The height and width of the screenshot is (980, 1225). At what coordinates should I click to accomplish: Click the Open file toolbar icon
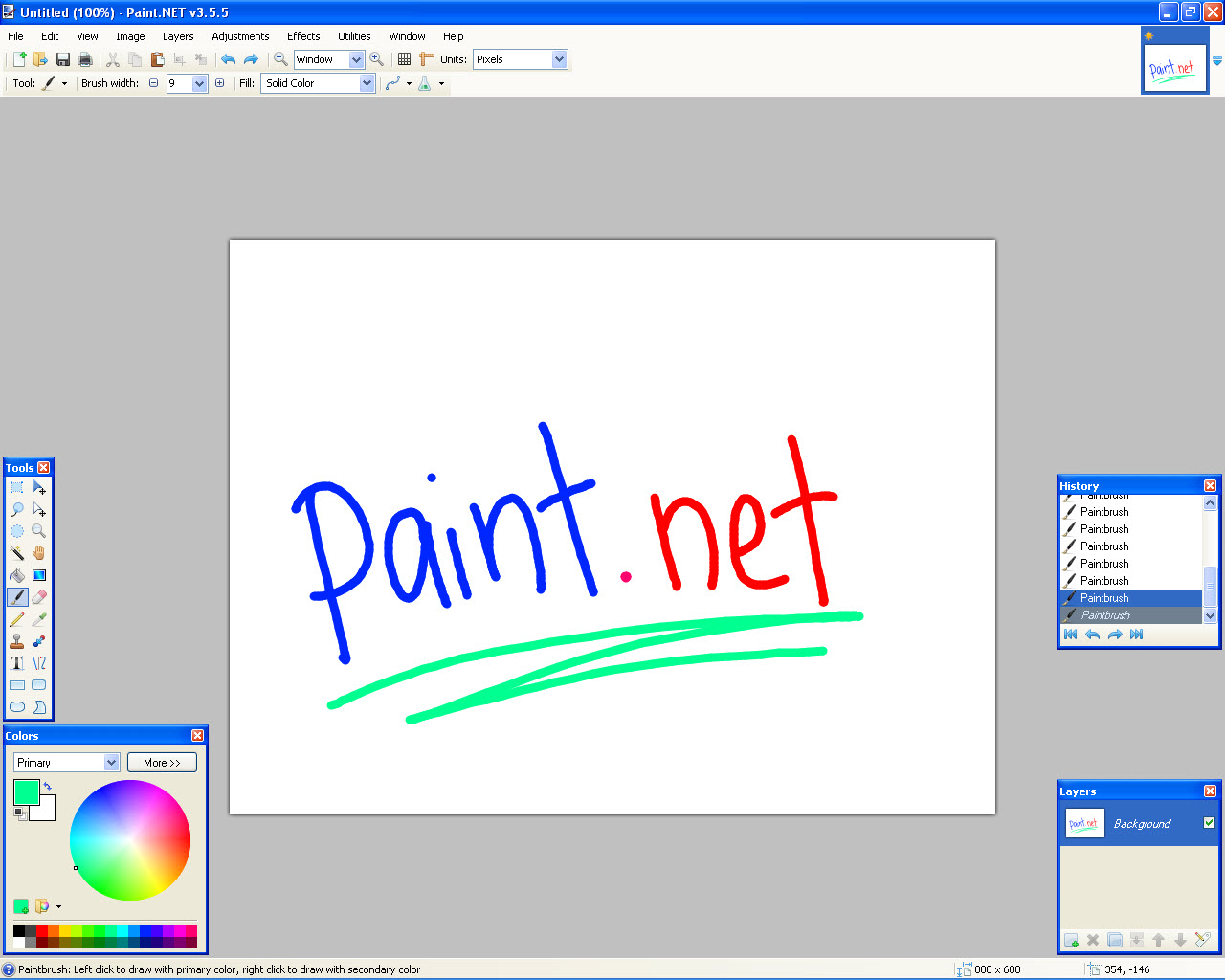[x=40, y=59]
